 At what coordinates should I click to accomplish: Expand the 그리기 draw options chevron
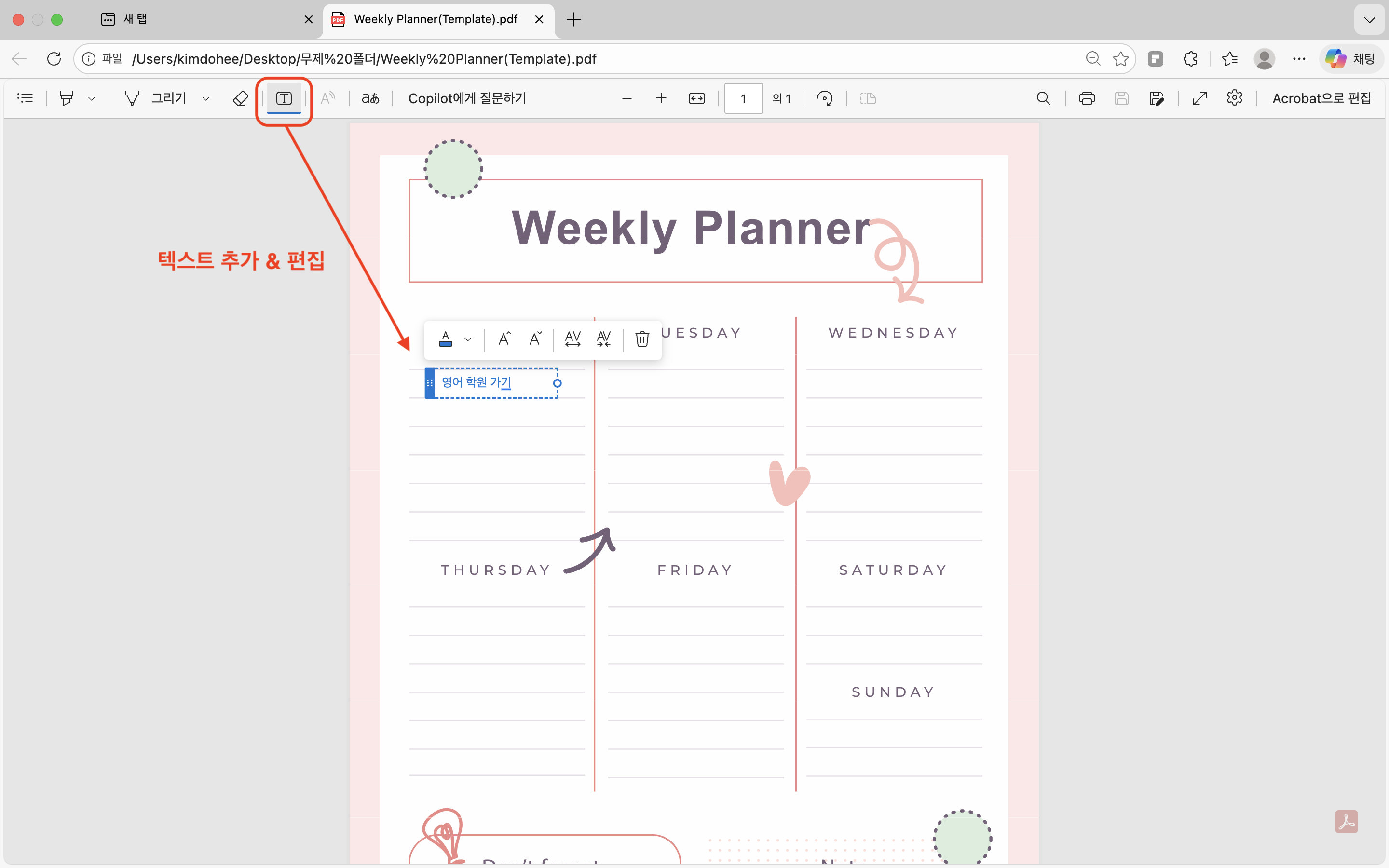[206, 99]
